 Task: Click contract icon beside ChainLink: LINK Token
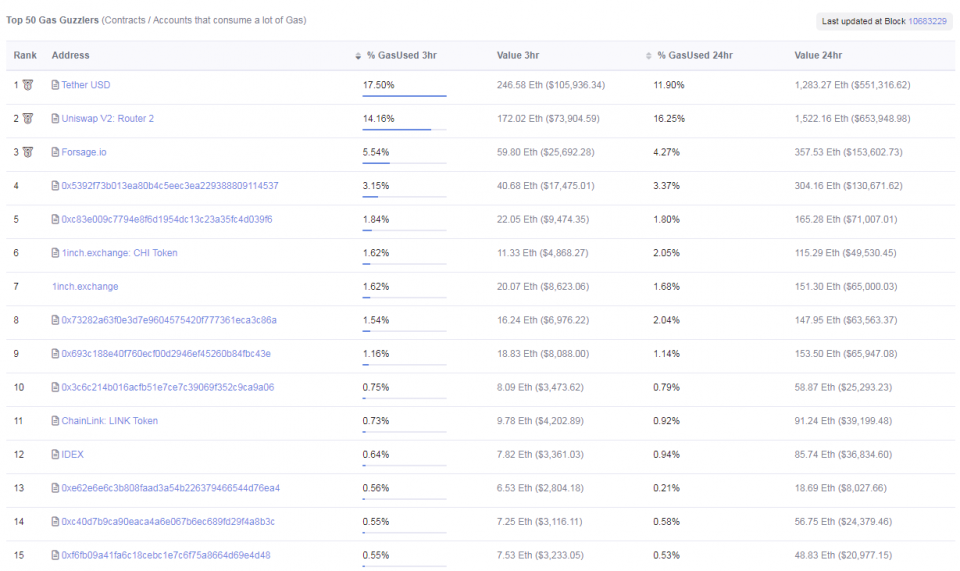tap(55, 421)
